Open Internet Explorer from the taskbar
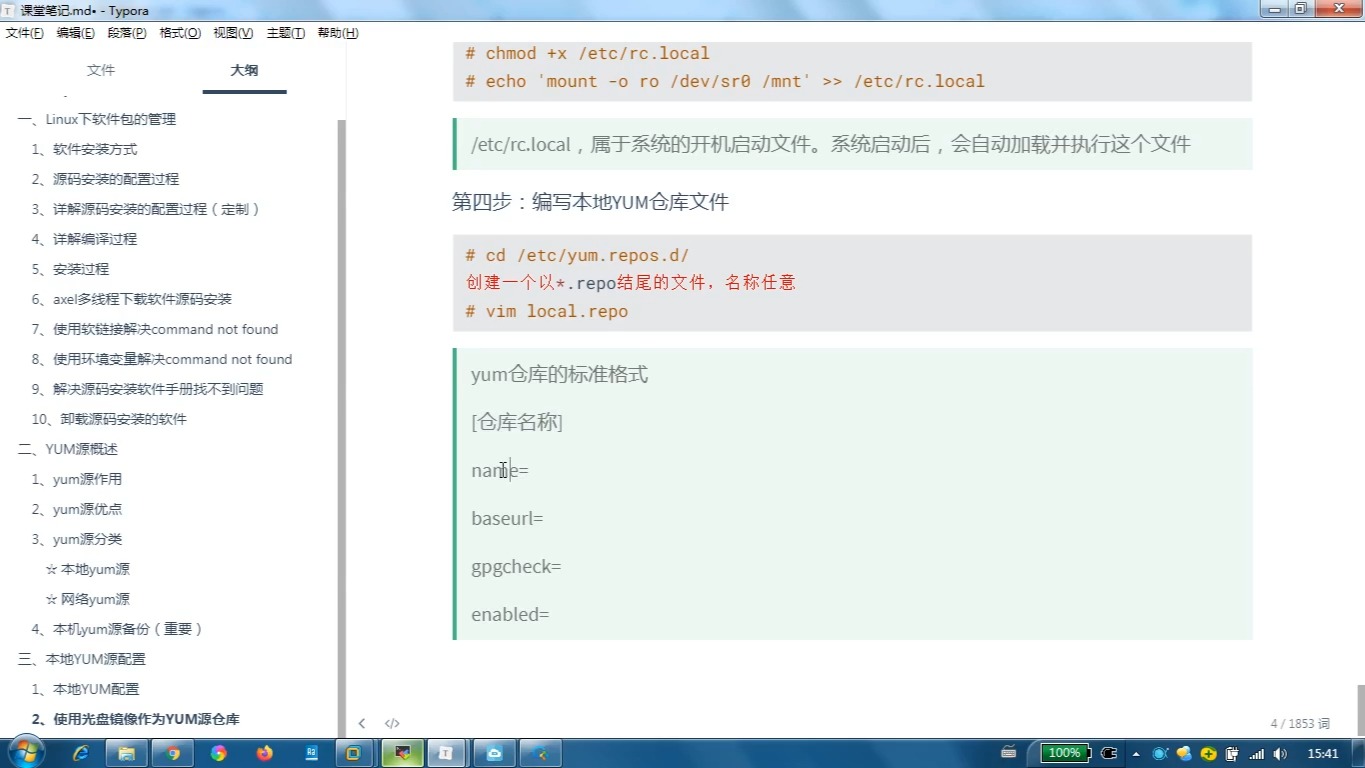This screenshot has height=768, width=1365. click(81, 753)
